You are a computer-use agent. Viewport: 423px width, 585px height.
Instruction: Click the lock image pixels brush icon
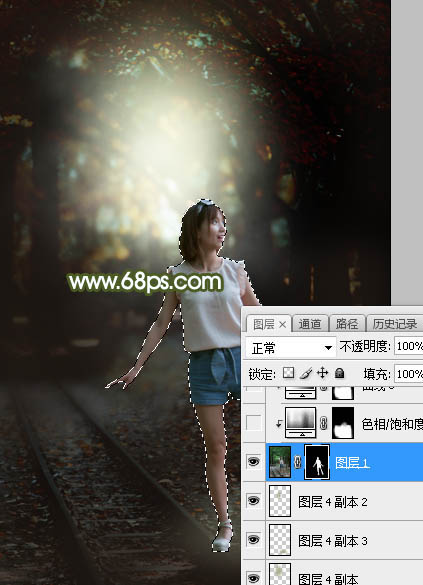pyautogui.click(x=306, y=373)
